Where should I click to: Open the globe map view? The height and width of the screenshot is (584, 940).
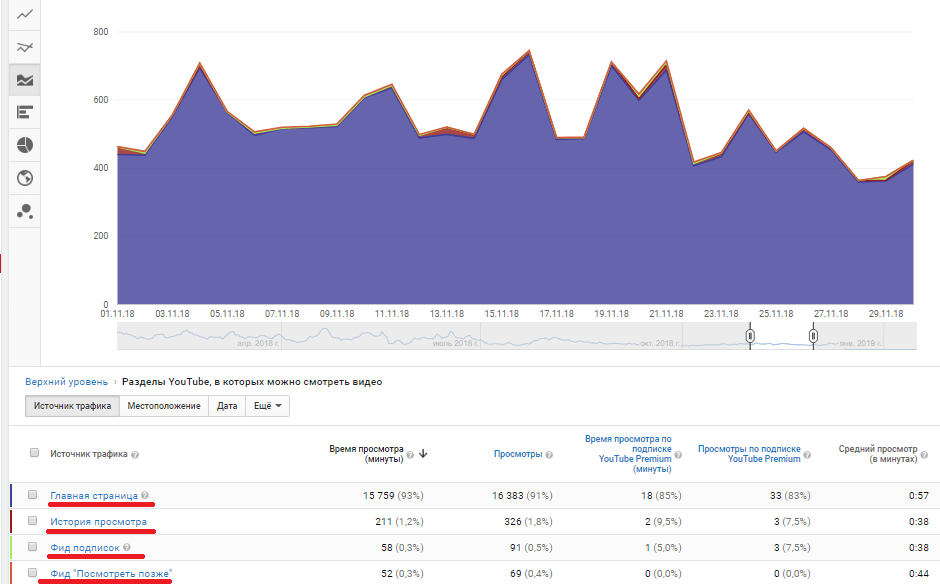(25, 179)
